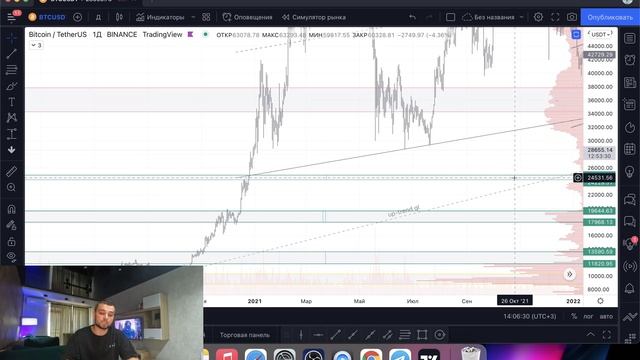
Task: Undo the last chart action
Action: coord(412,17)
